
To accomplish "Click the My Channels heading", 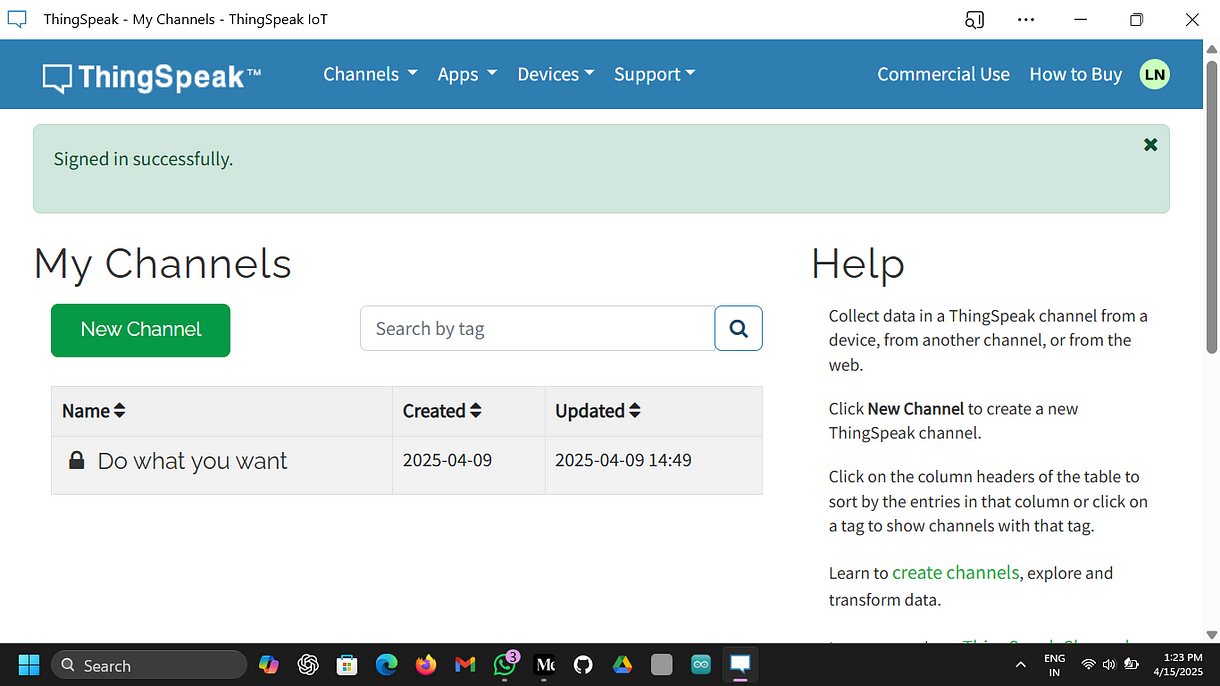I will [163, 264].
